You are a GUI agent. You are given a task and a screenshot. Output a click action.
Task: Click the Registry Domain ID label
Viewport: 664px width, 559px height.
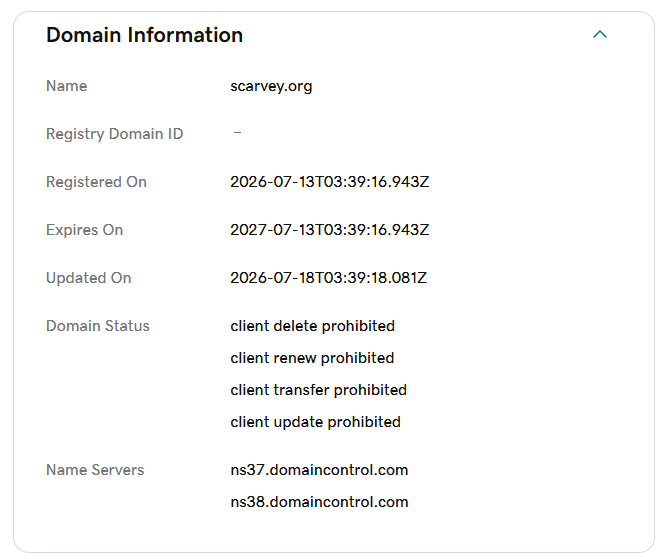[114, 134]
